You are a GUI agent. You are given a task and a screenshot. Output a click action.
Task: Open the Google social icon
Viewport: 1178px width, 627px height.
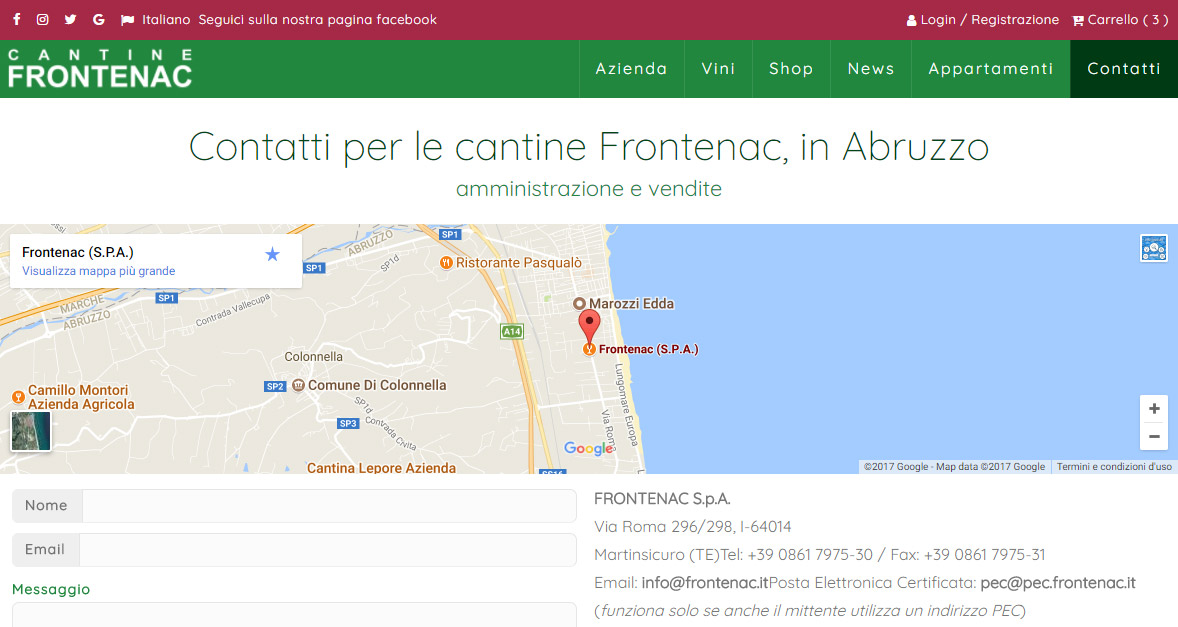[98, 20]
